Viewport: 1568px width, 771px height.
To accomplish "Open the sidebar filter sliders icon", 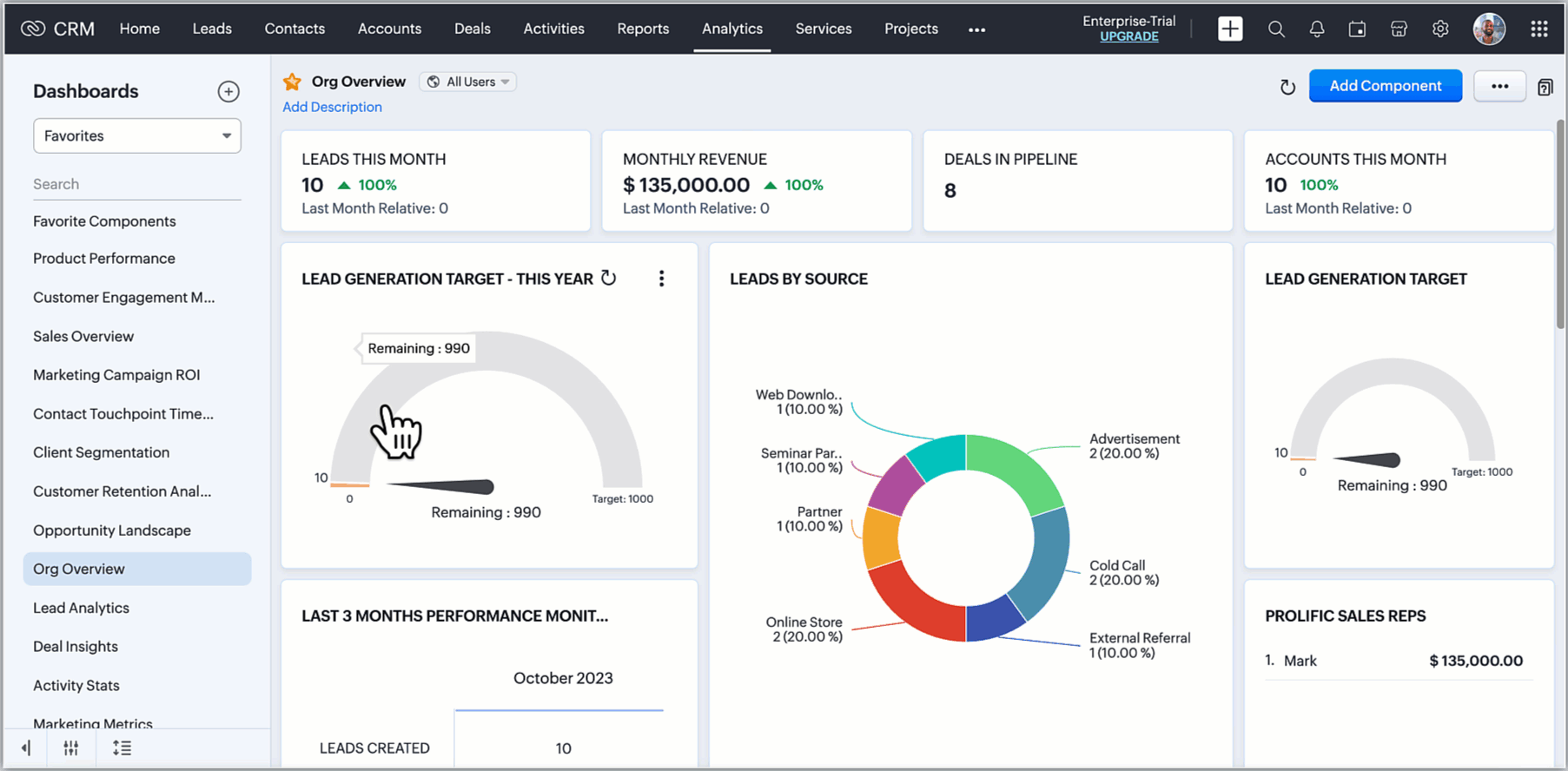I will click(x=71, y=748).
